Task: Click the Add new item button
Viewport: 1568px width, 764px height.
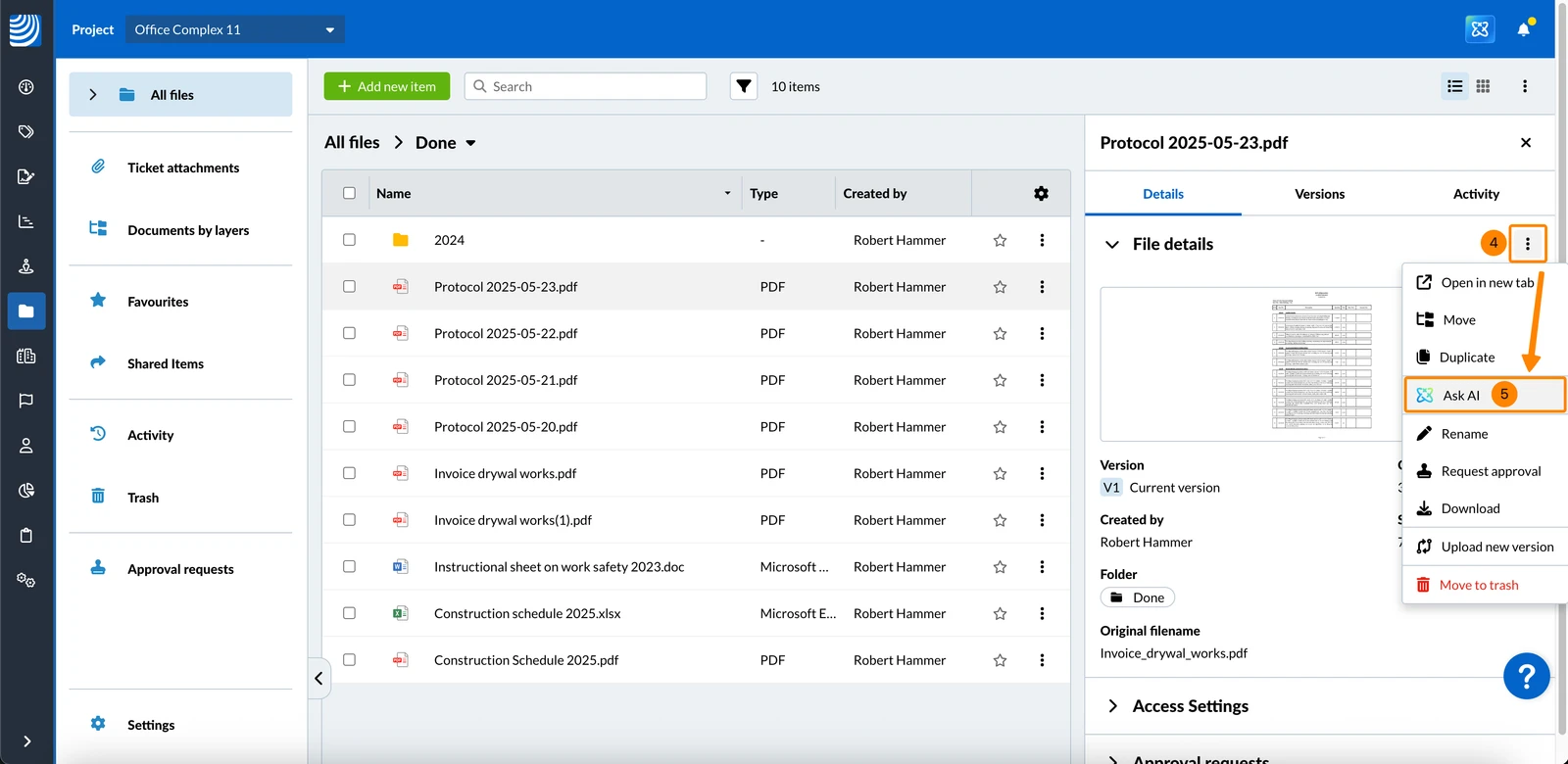Action: click(387, 86)
